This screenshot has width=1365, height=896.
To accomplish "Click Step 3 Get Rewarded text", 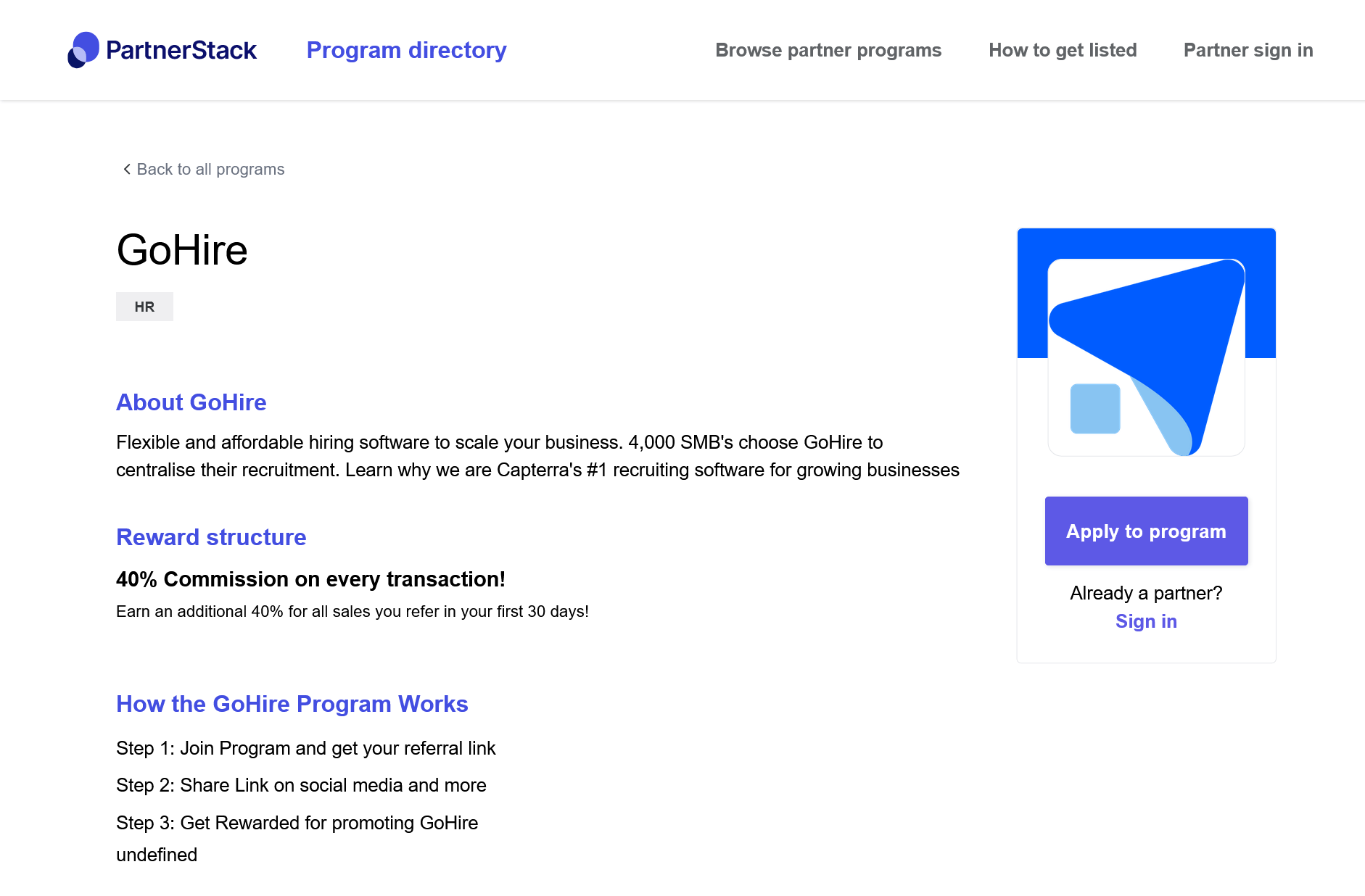I will 297,823.
